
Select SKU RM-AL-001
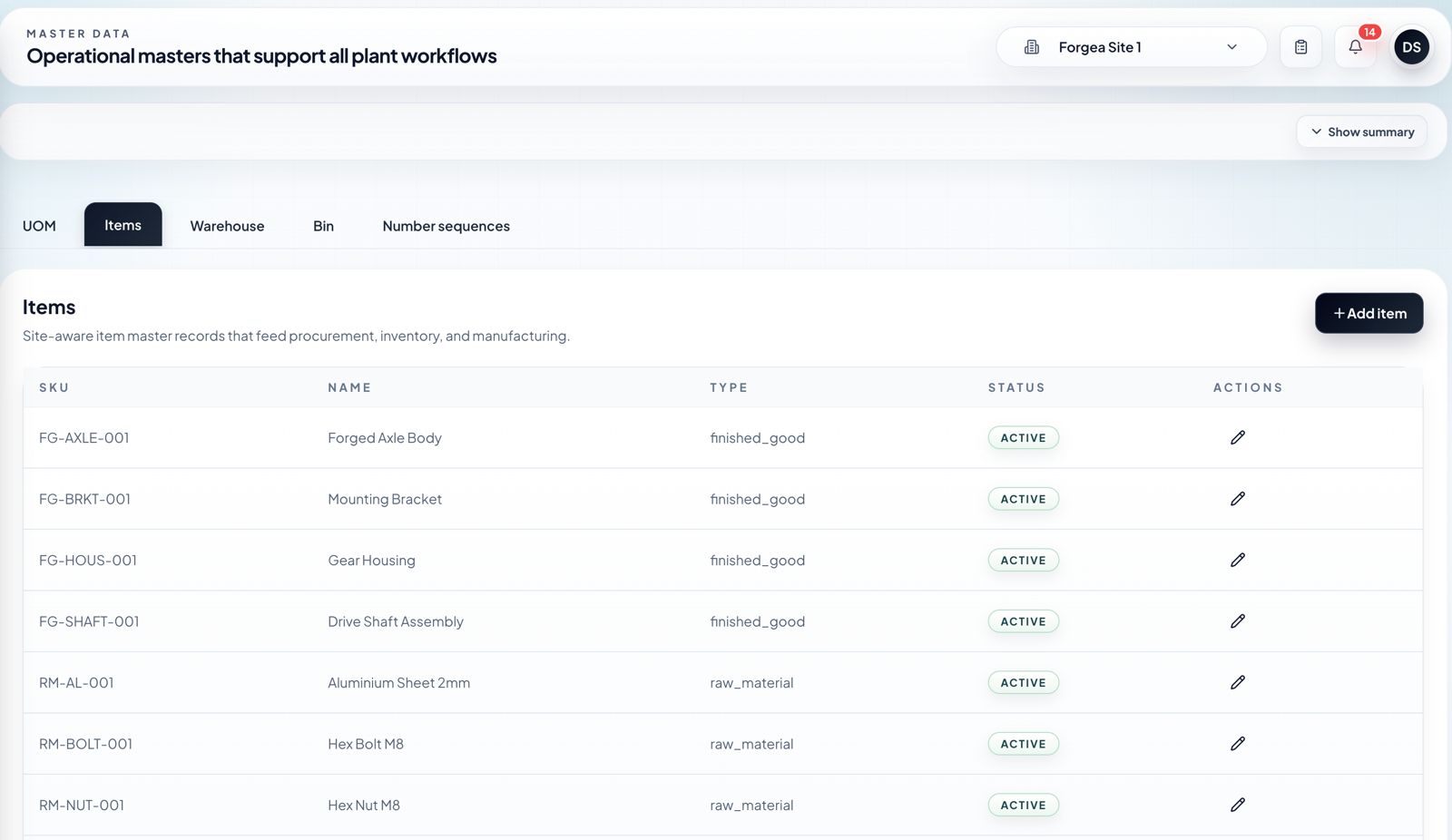[x=76, y=682]
